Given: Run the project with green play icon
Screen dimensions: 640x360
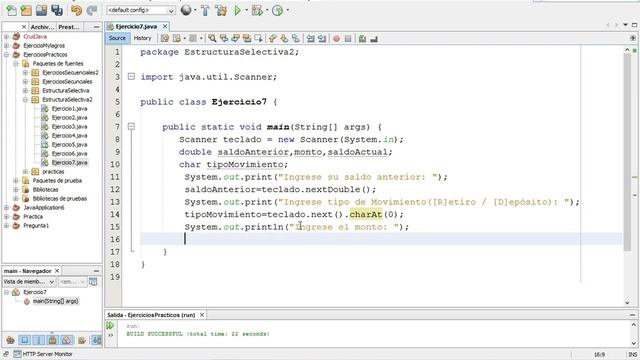Looking at the screenshot, I should point(237,10).
